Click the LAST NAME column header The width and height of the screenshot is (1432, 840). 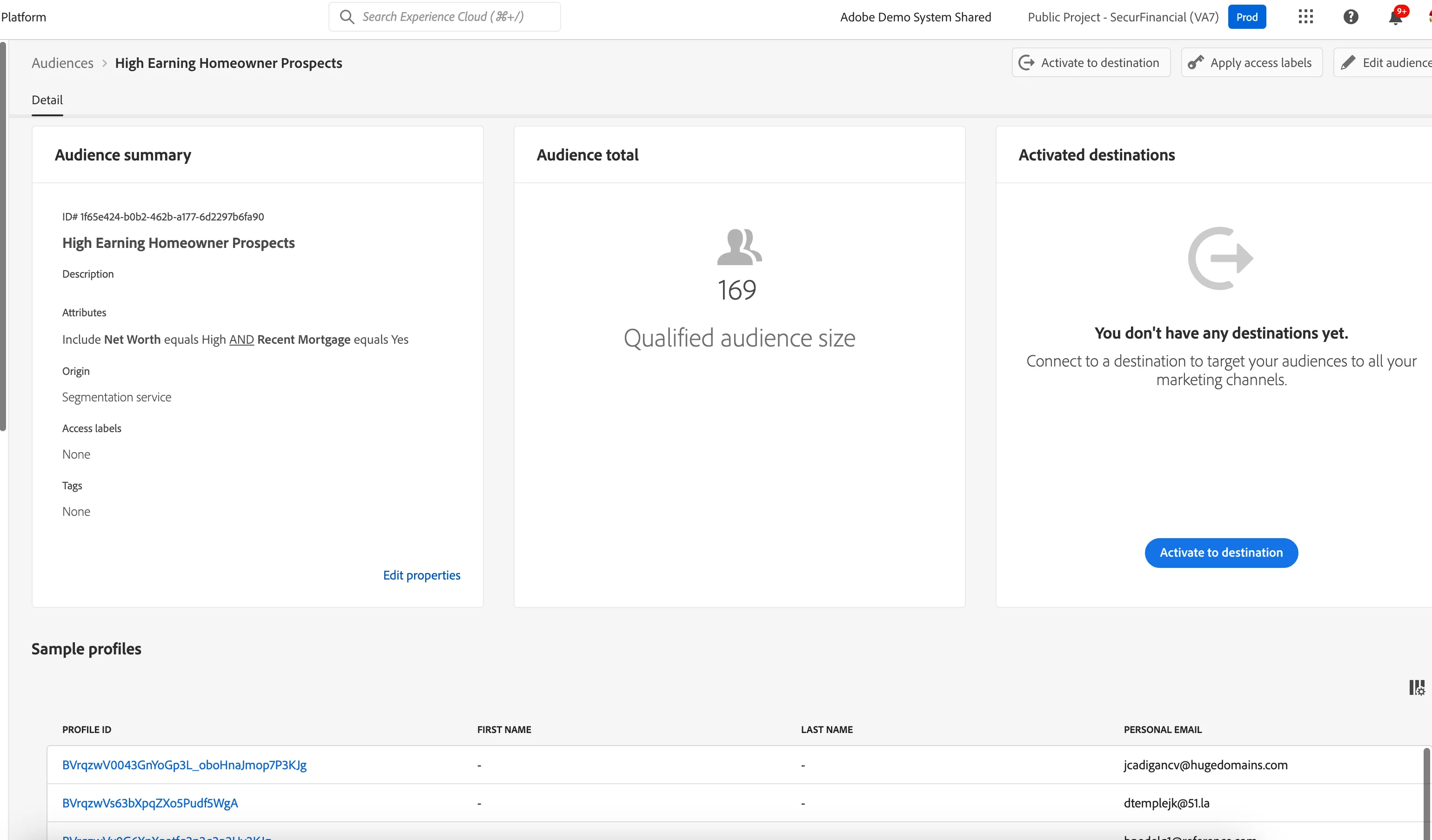pyautogui.click(x=827, y=730)
